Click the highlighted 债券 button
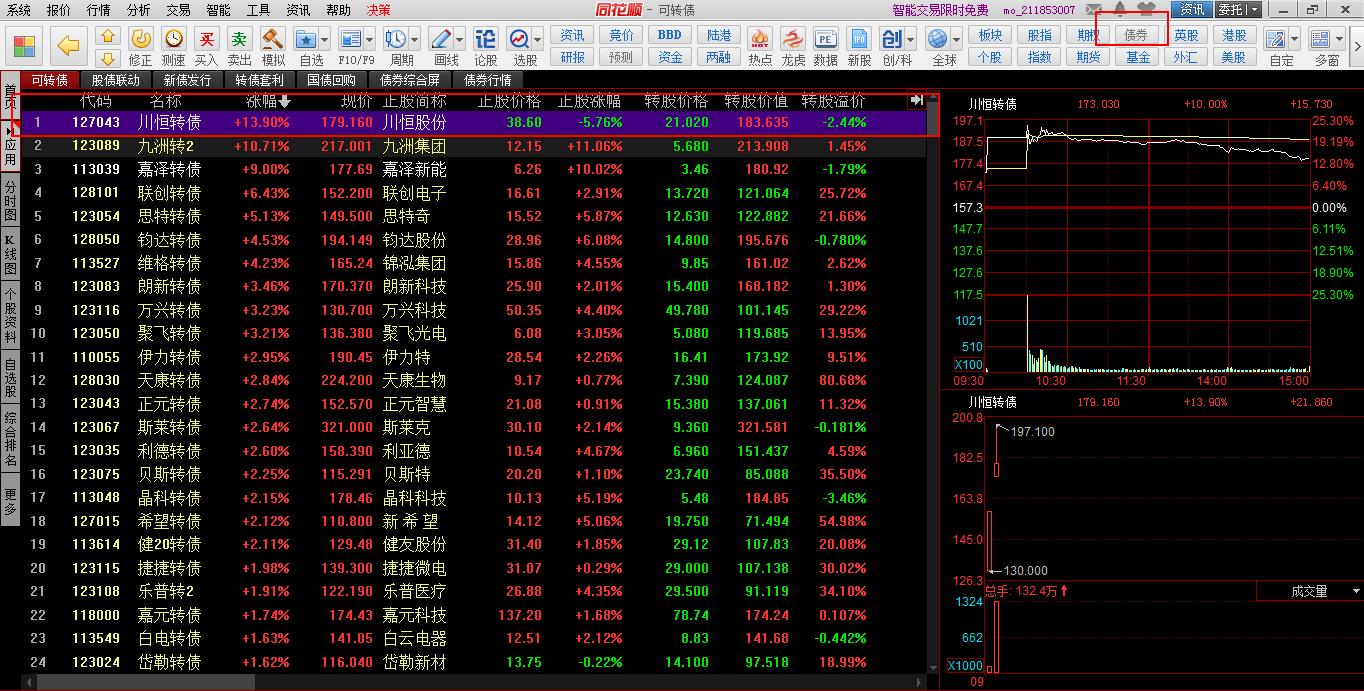 click(x=1137, y=33)
